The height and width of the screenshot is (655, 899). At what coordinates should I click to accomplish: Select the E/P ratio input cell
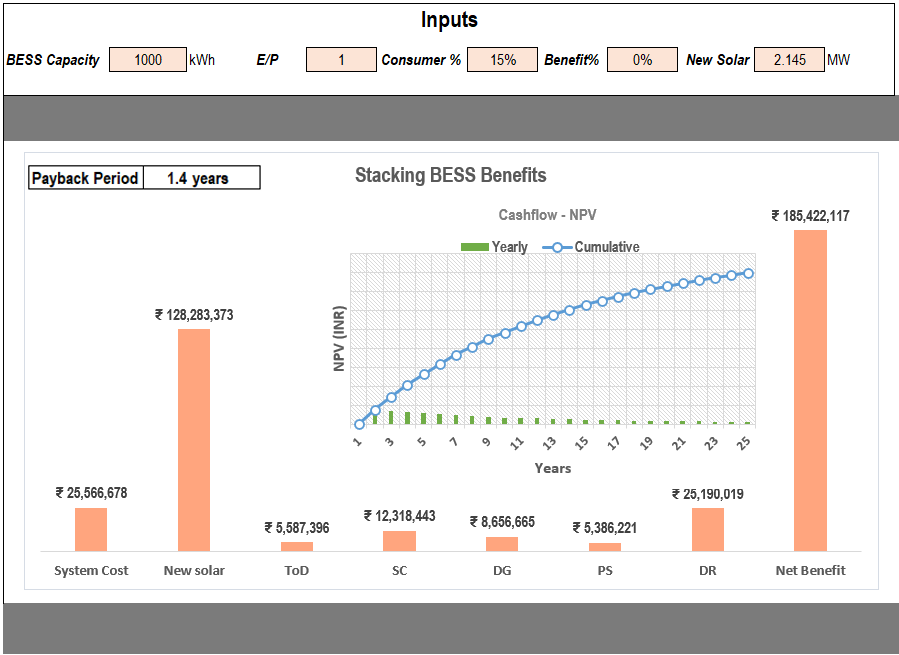point(341,60)
